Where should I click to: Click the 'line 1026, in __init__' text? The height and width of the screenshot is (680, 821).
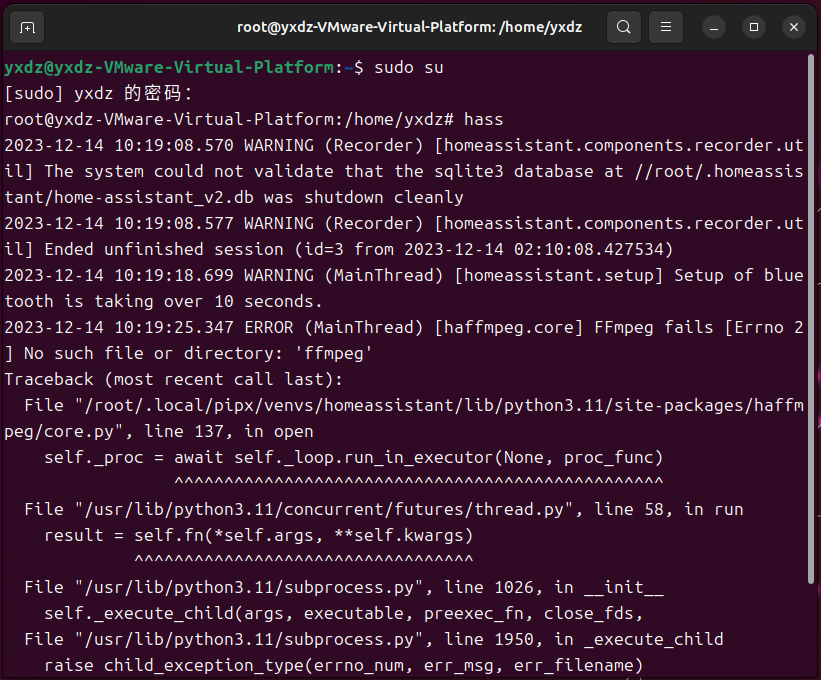(x=554, y=587)
